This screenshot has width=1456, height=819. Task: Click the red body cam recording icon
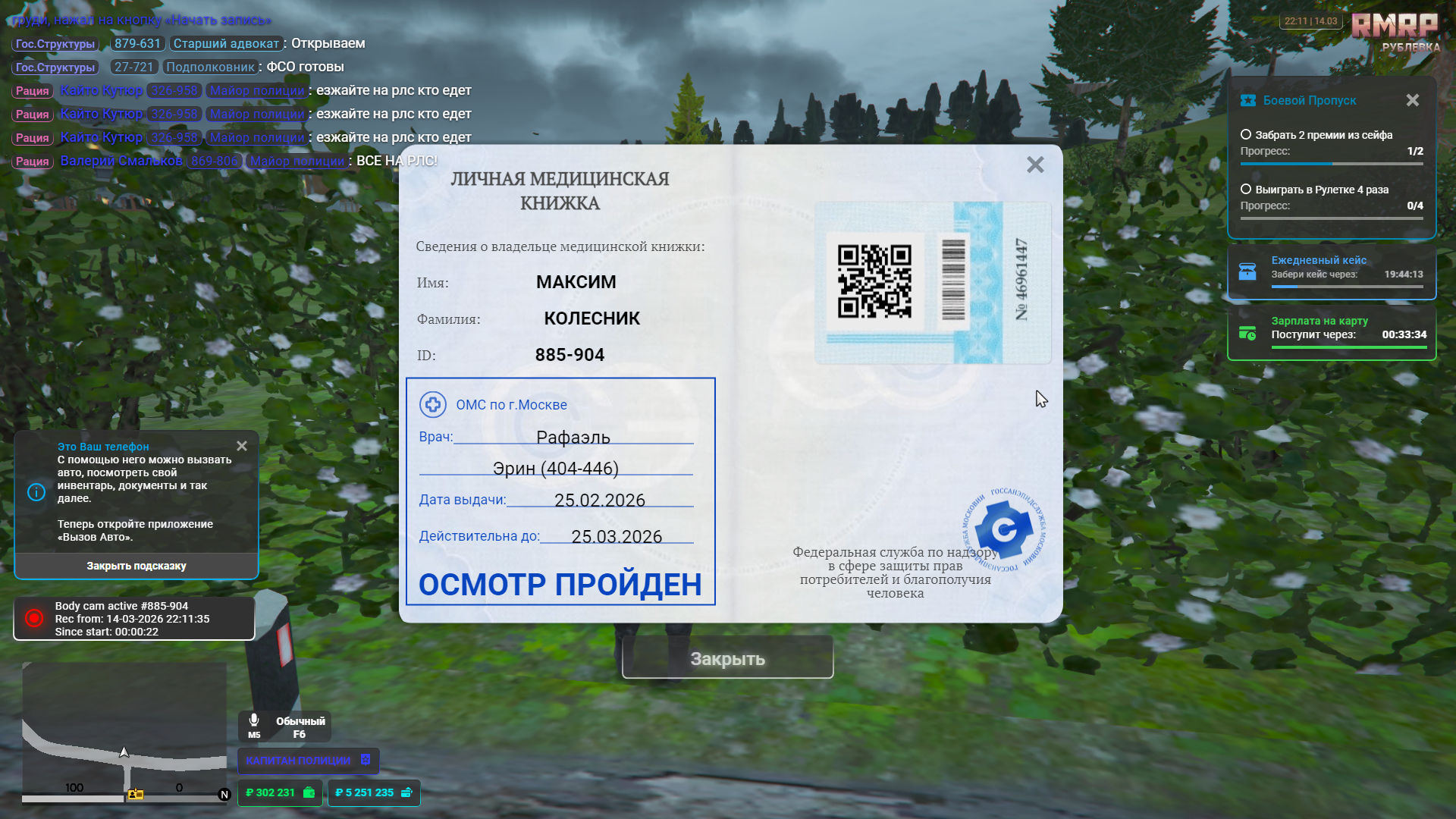tap(34, 619)
